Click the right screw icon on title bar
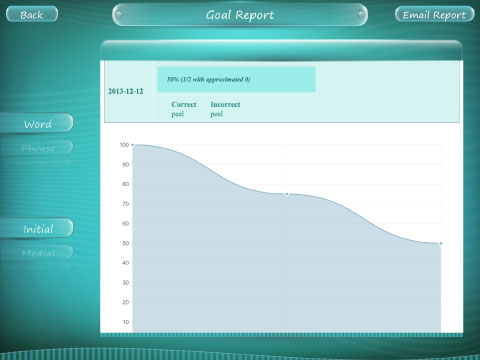480x360 pixels. [x=361, y=15]
